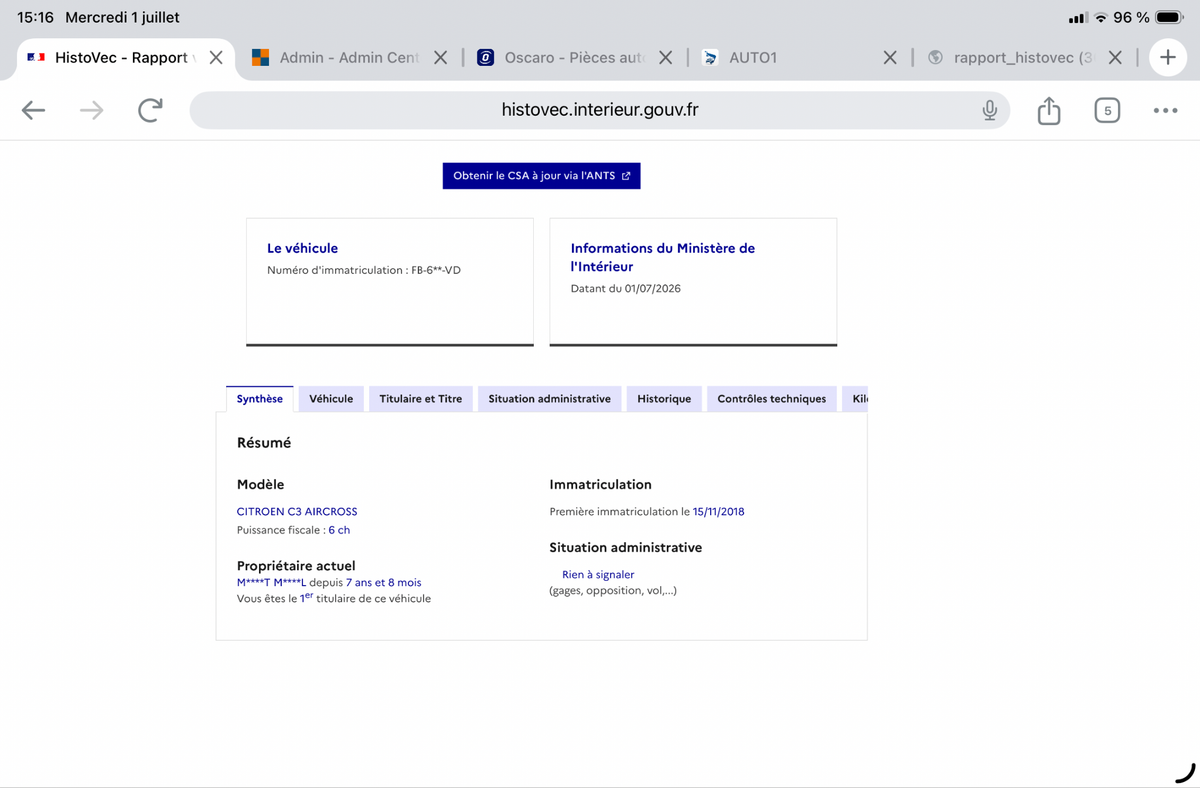1200x788 pixels.
Task: Click the Rien à signaler status
Action: pos(598,575)
